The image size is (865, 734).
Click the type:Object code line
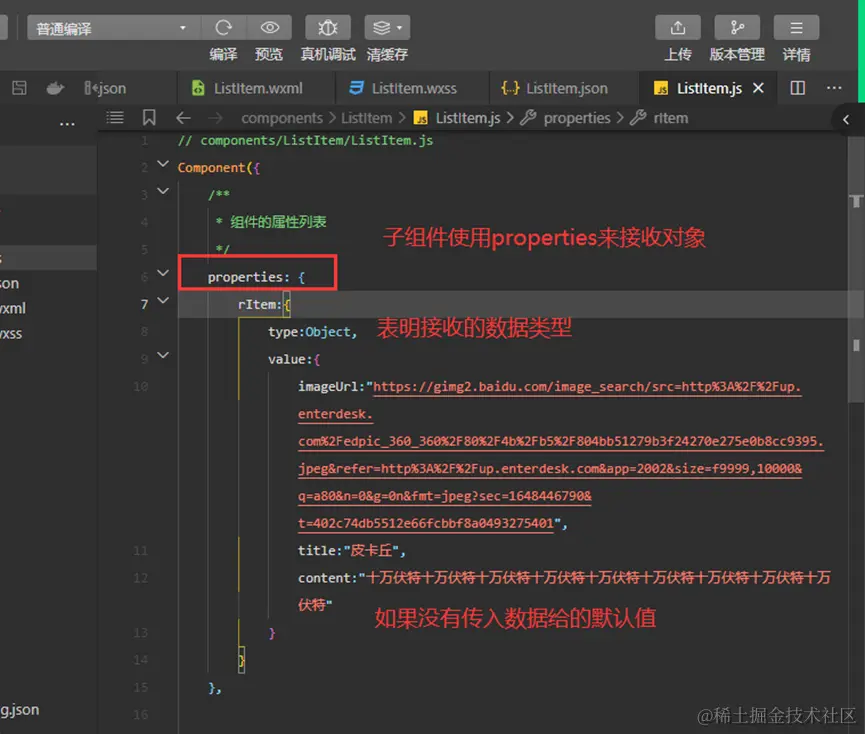point(313,332)
